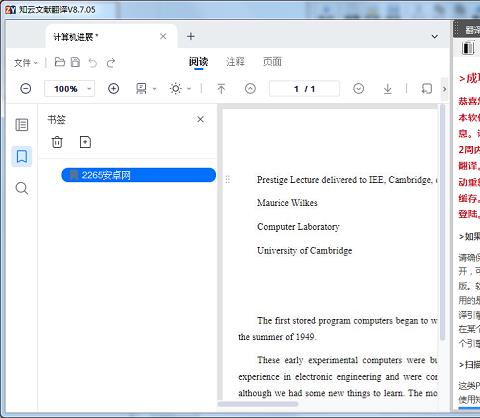The height and width of the screenshot is (418, 480).
Task: Add a new tab with plus button
Action: click(191, 36)
